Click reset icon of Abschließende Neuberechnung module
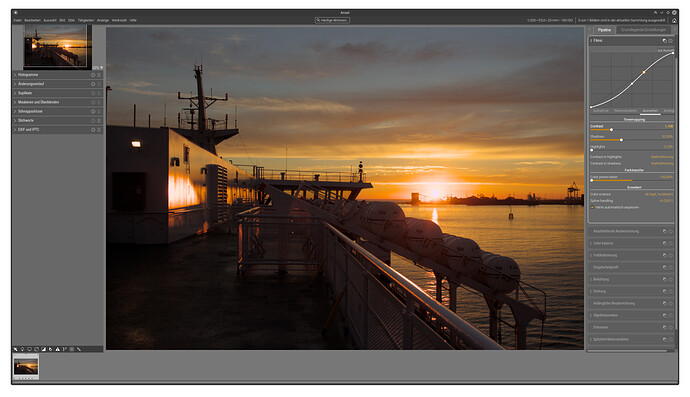 point(671,231)
